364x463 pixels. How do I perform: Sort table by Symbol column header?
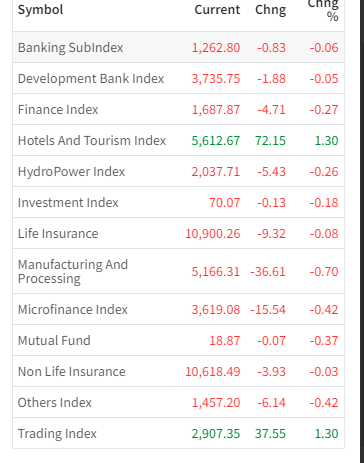click(40, 9)
